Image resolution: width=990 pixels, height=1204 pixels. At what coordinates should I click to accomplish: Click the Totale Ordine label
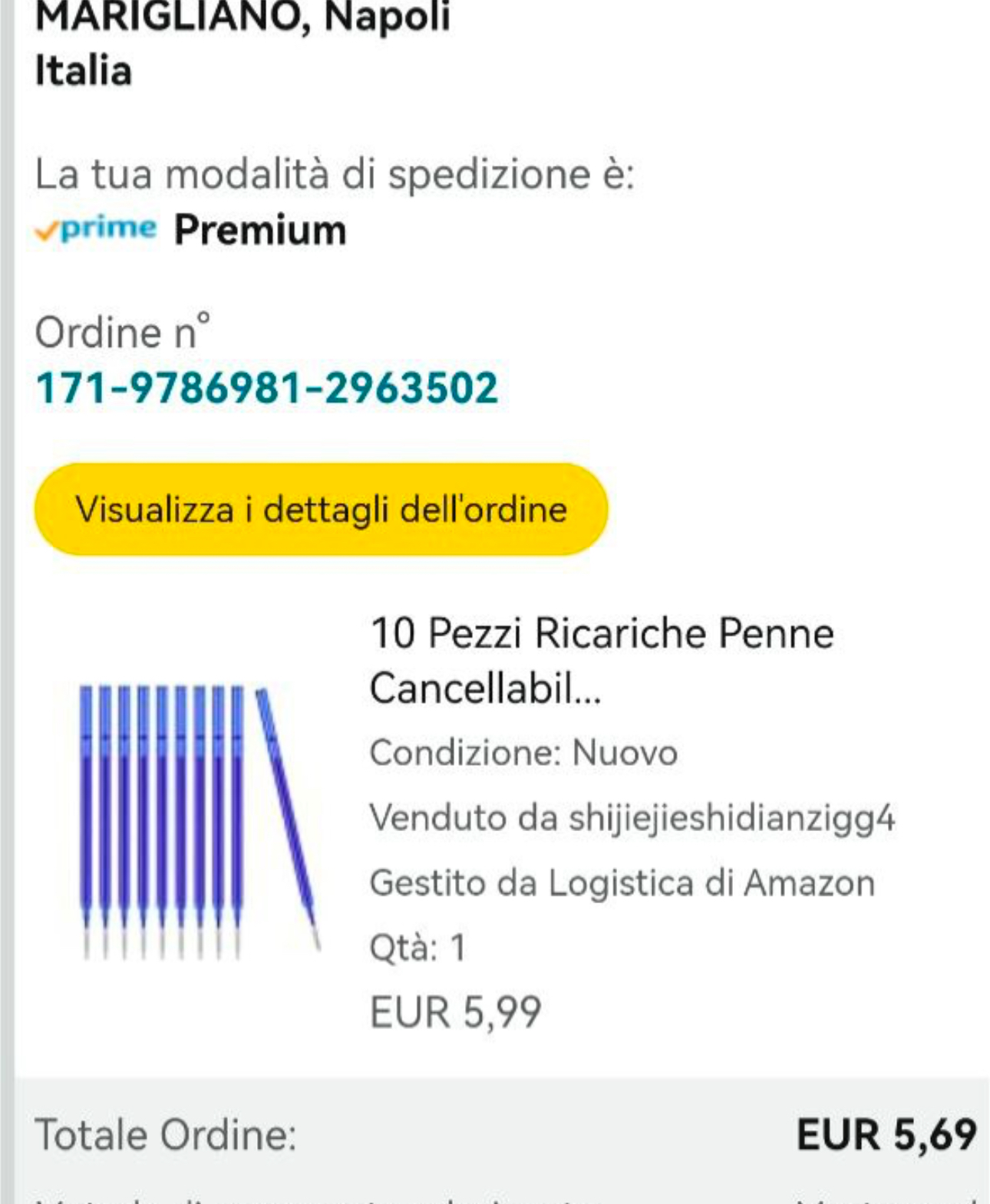pyautogui.click(x=166, y=1134)
